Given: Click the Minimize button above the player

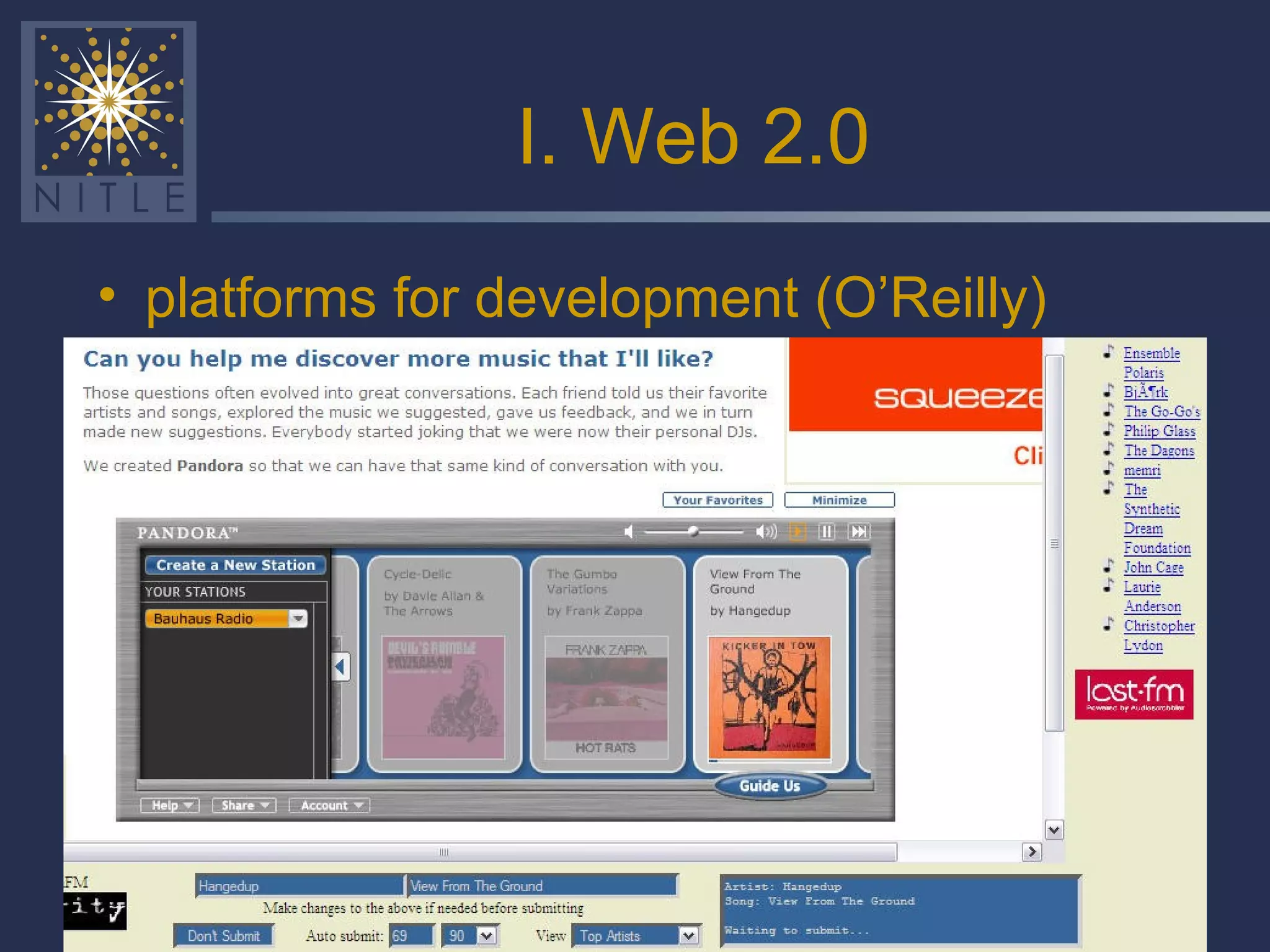Looking at the screenshot, I should pos(840,500).
